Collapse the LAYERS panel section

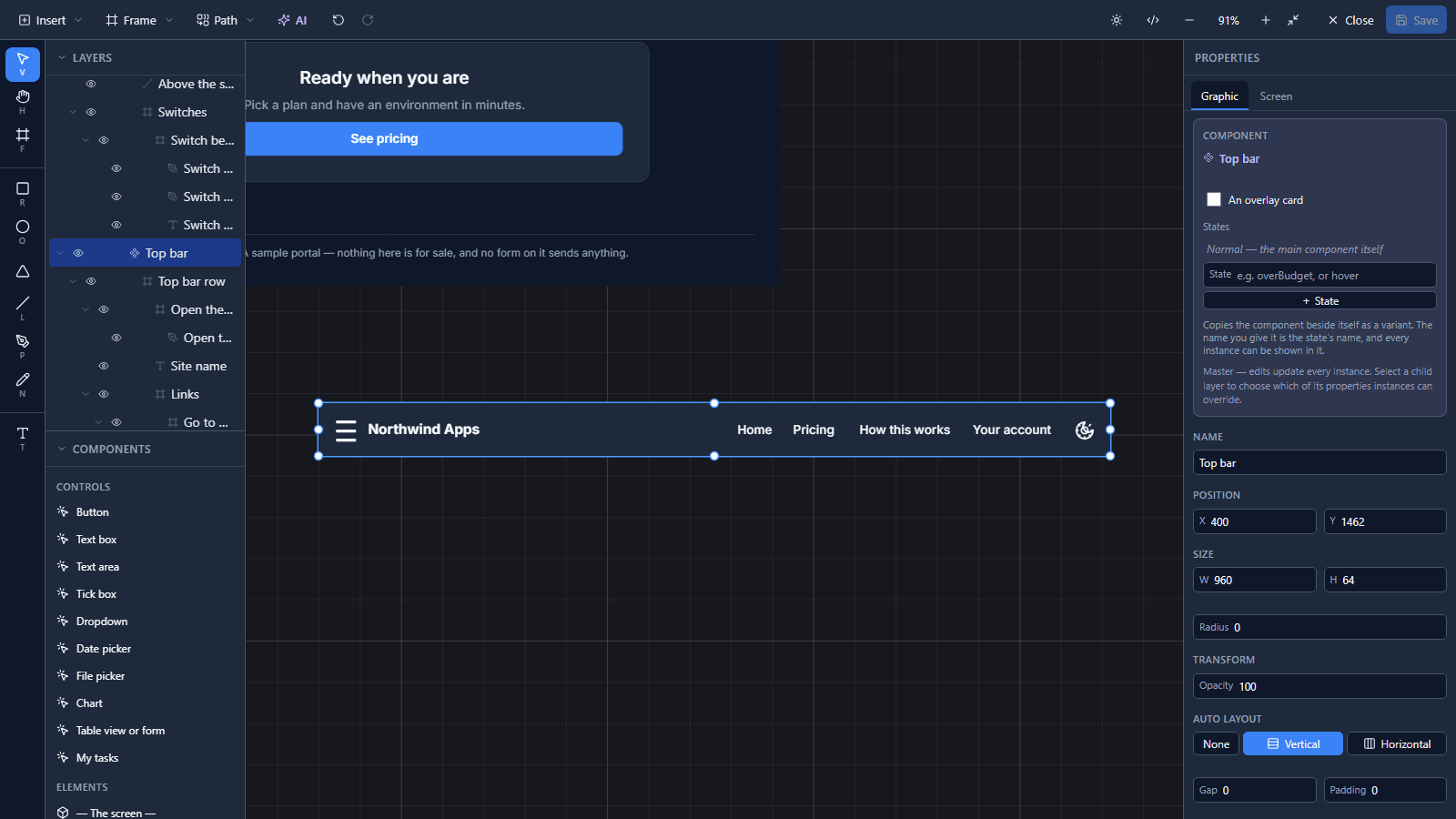[x=62, y=57]
